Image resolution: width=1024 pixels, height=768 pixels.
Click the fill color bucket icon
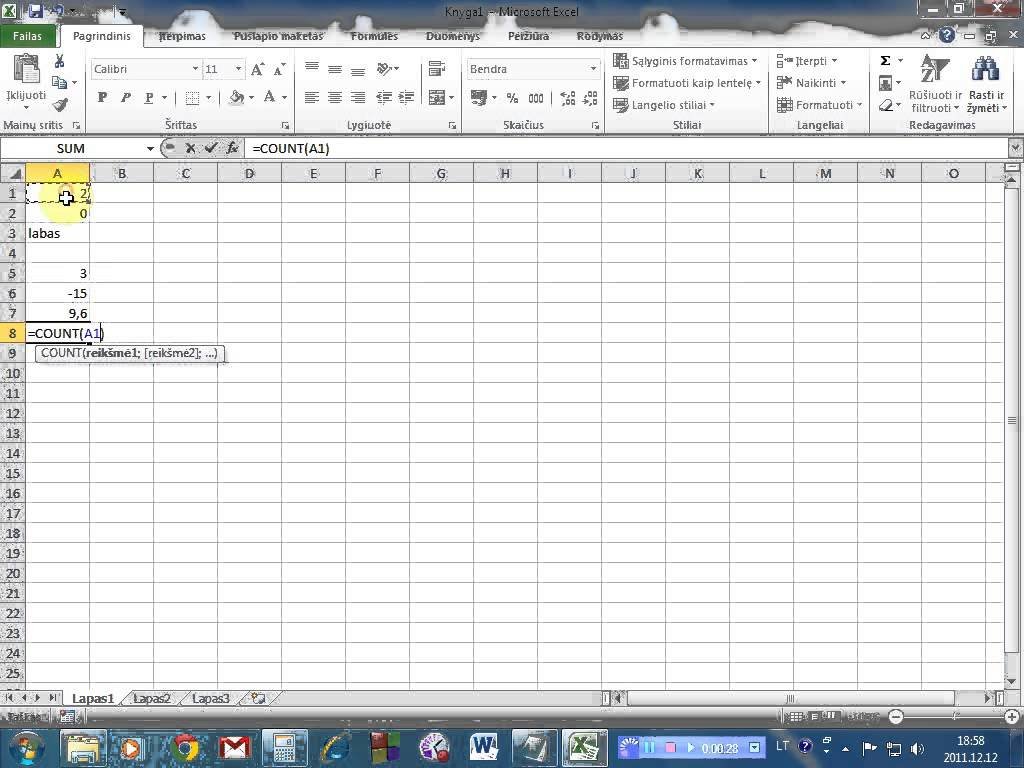(236, 98)
